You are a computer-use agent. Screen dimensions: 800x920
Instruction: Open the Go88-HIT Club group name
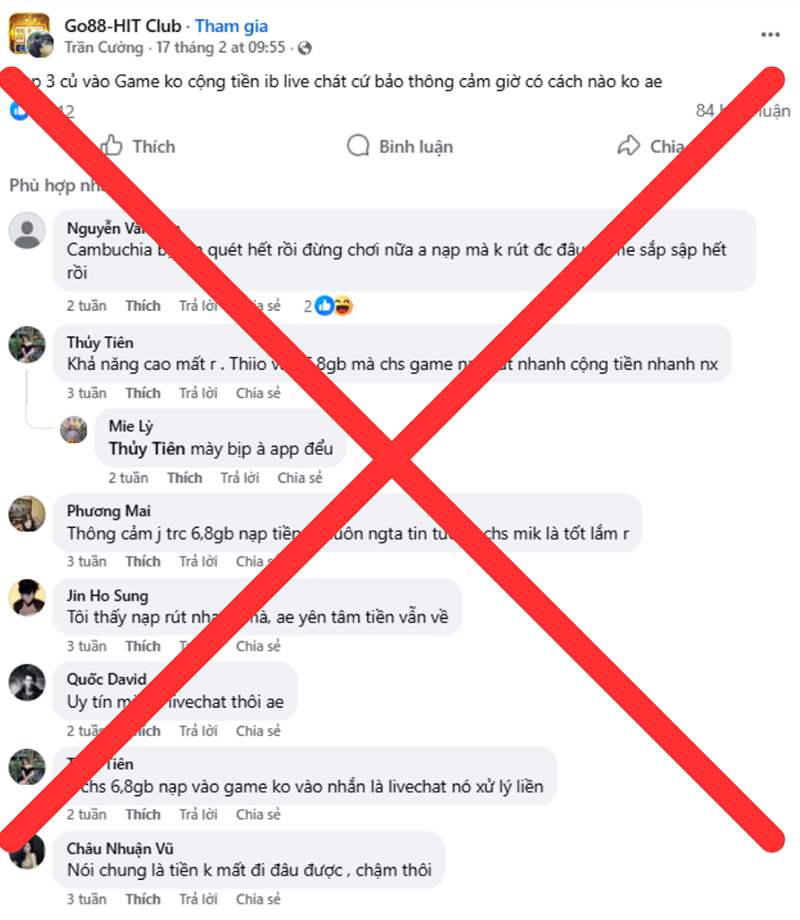point(123,26)
